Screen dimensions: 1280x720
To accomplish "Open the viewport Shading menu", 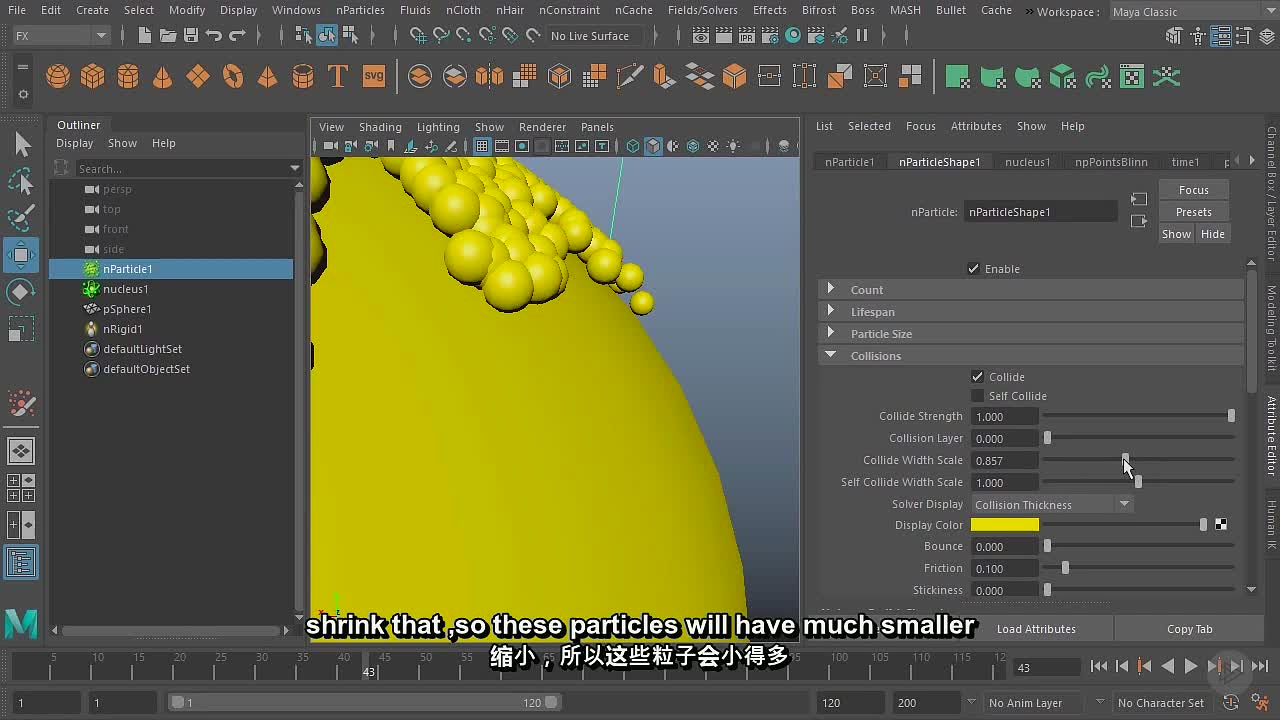I will (x=380, y=127).
